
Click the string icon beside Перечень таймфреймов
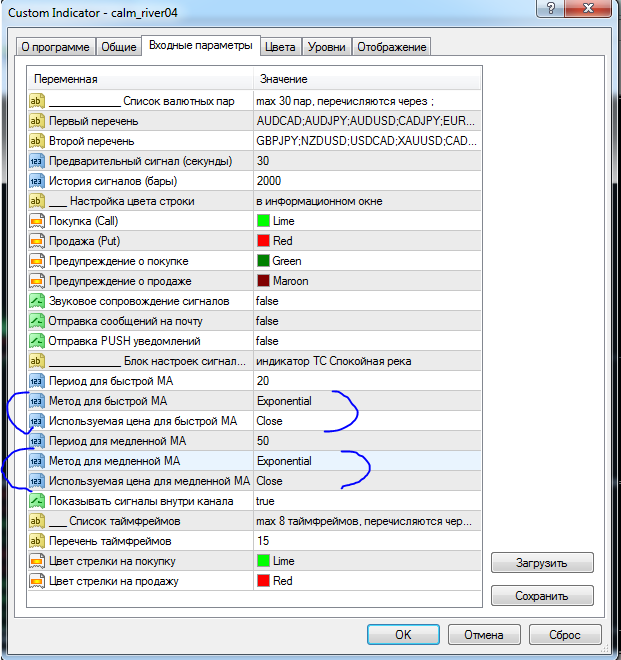(37, 541)
